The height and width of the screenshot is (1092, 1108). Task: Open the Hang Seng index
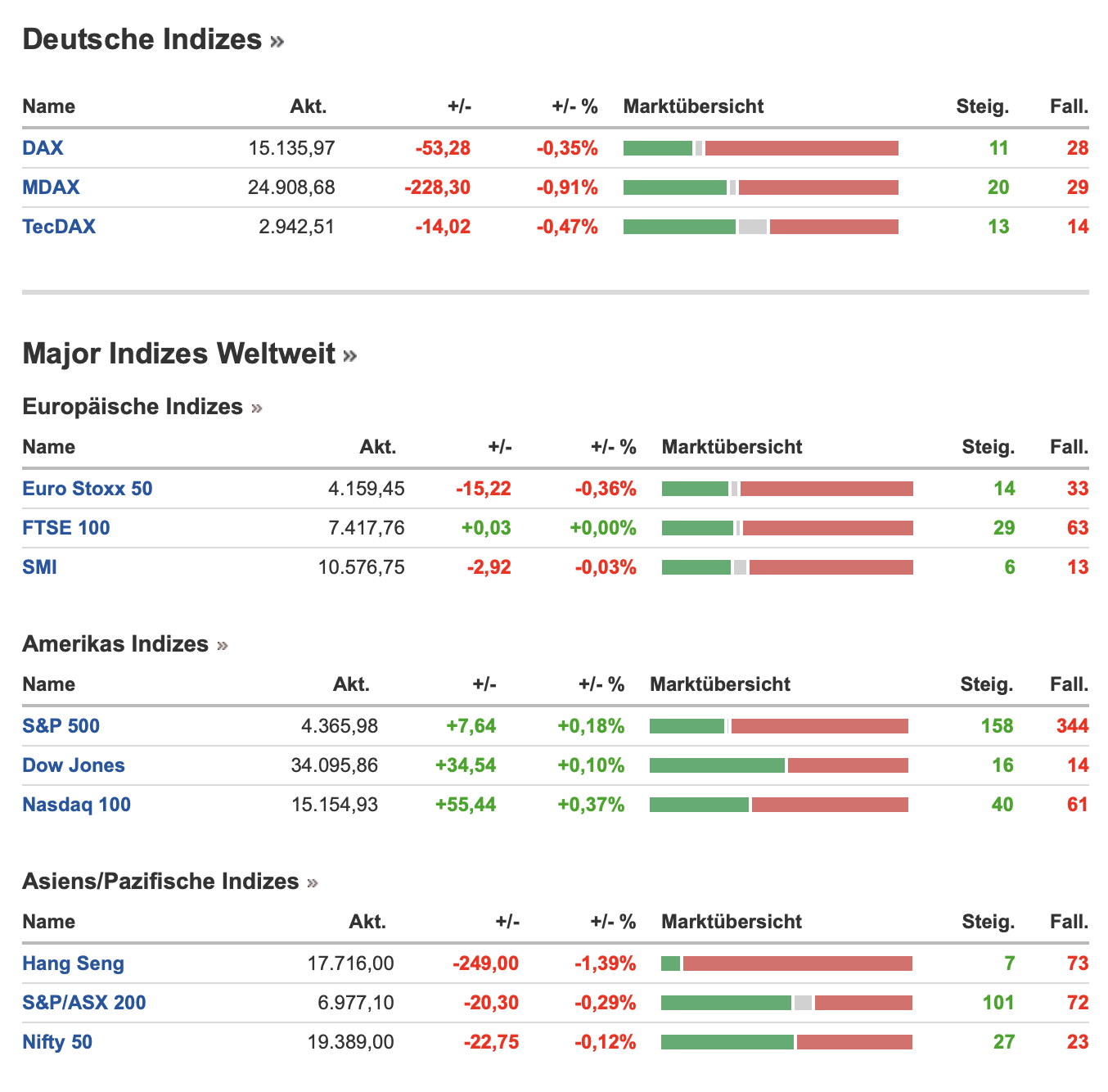[x=74, y=963]
